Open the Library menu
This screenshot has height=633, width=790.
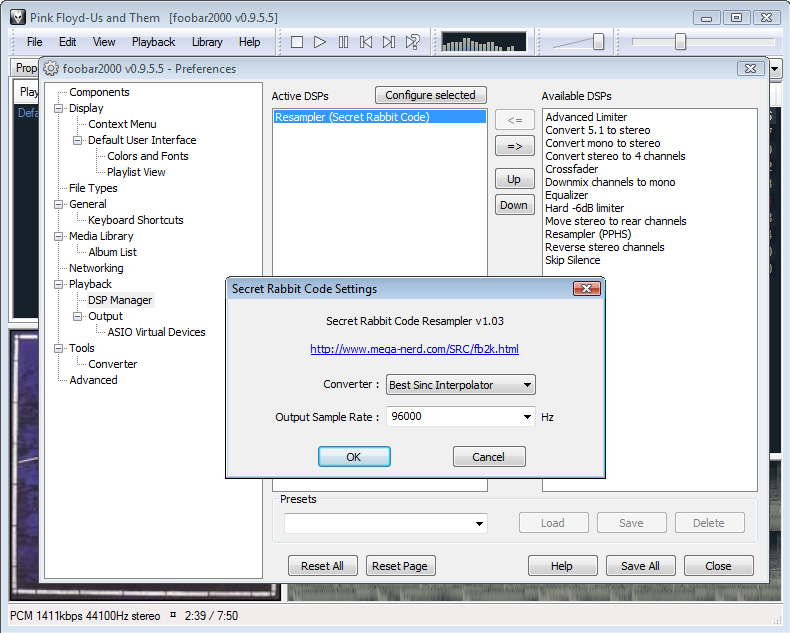tap(207, 42)
